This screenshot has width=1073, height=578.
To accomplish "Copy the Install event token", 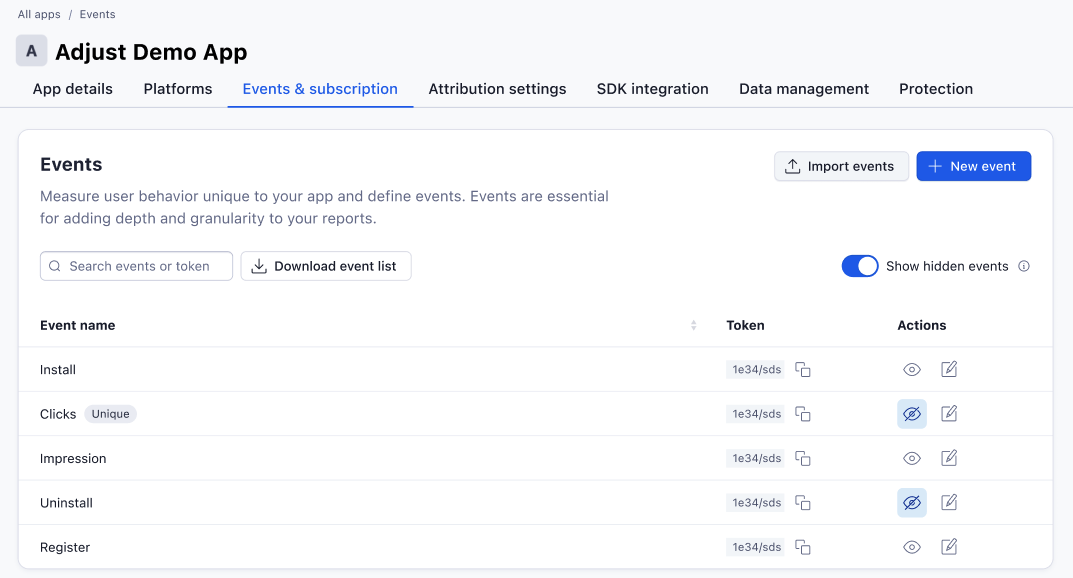I will [x=802, y=370].
